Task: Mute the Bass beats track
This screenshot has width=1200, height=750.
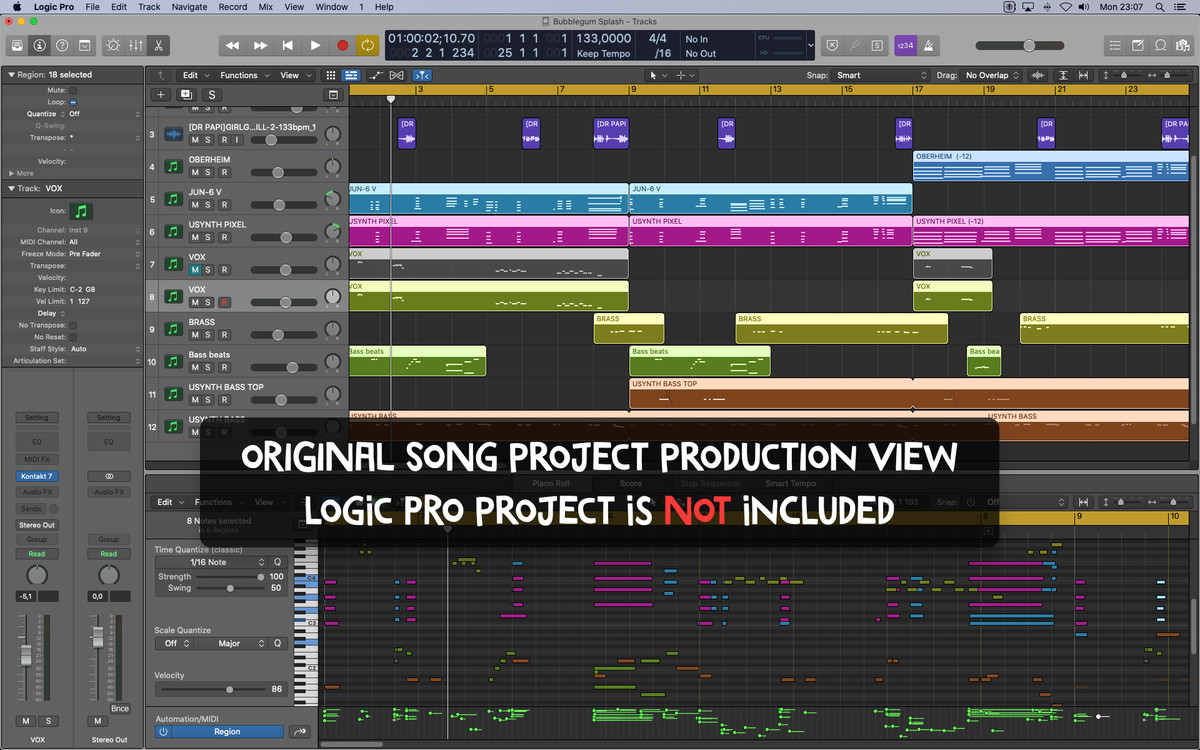Action: point(195,368)
